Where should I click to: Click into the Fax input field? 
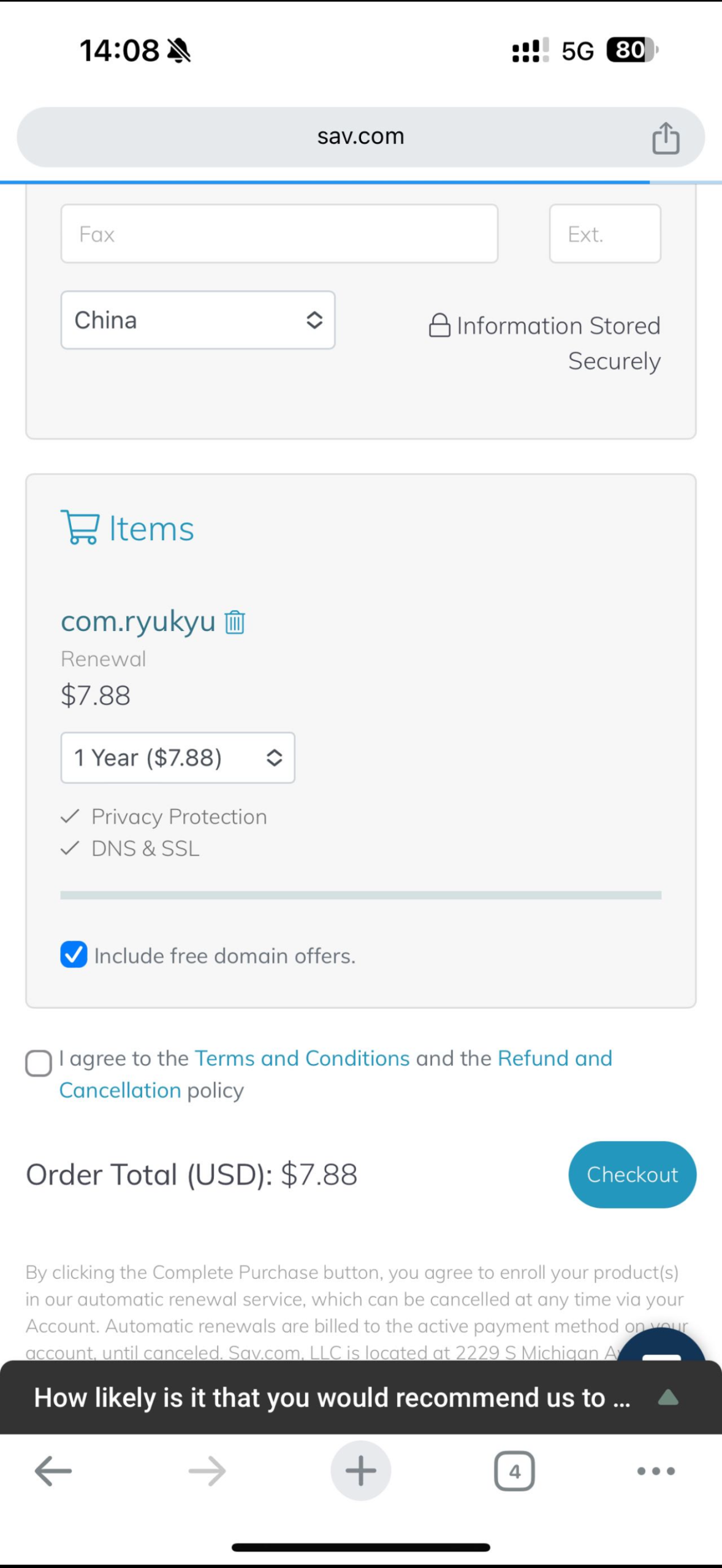279,234
